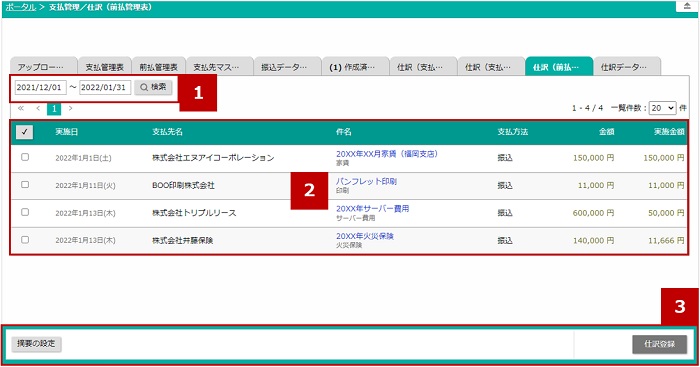700x367 pixels.
Task: Click the date 2022年1月11日(火)
Action: tap(85, 186)
